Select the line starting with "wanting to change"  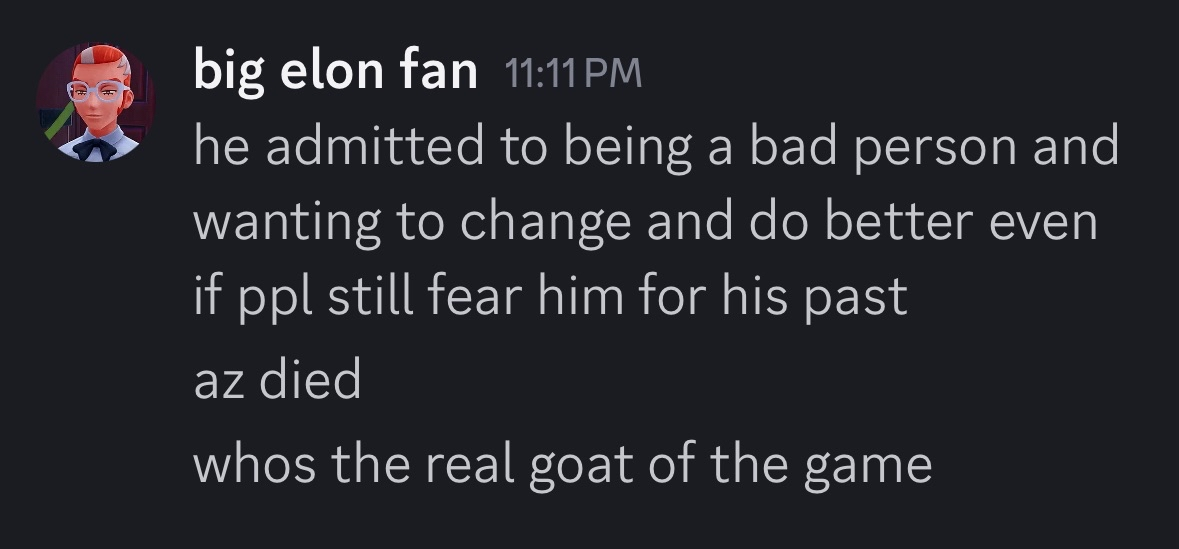point(644,222)
